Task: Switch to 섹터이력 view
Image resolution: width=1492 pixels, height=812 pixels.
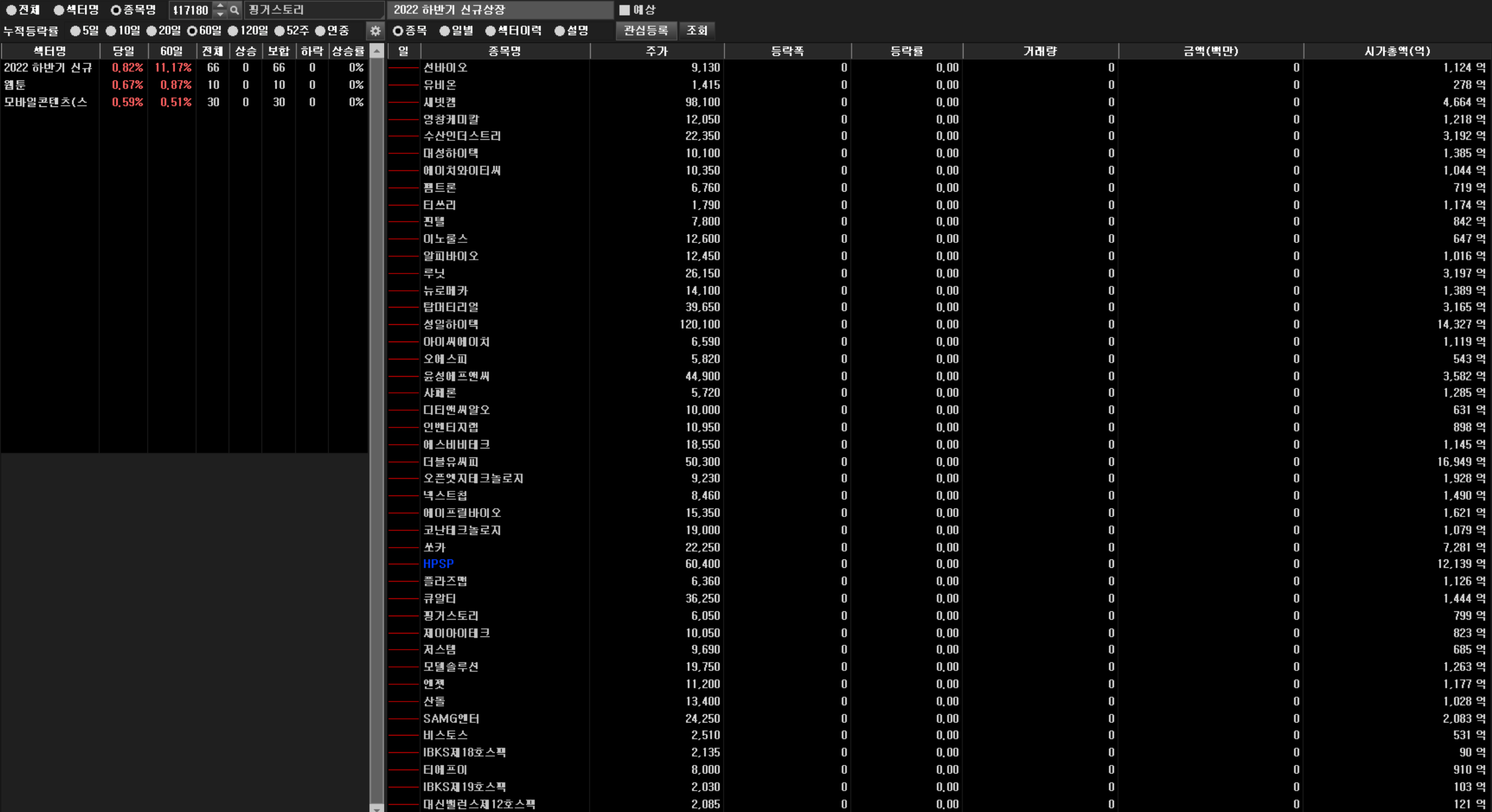Action: click(490, 30)
